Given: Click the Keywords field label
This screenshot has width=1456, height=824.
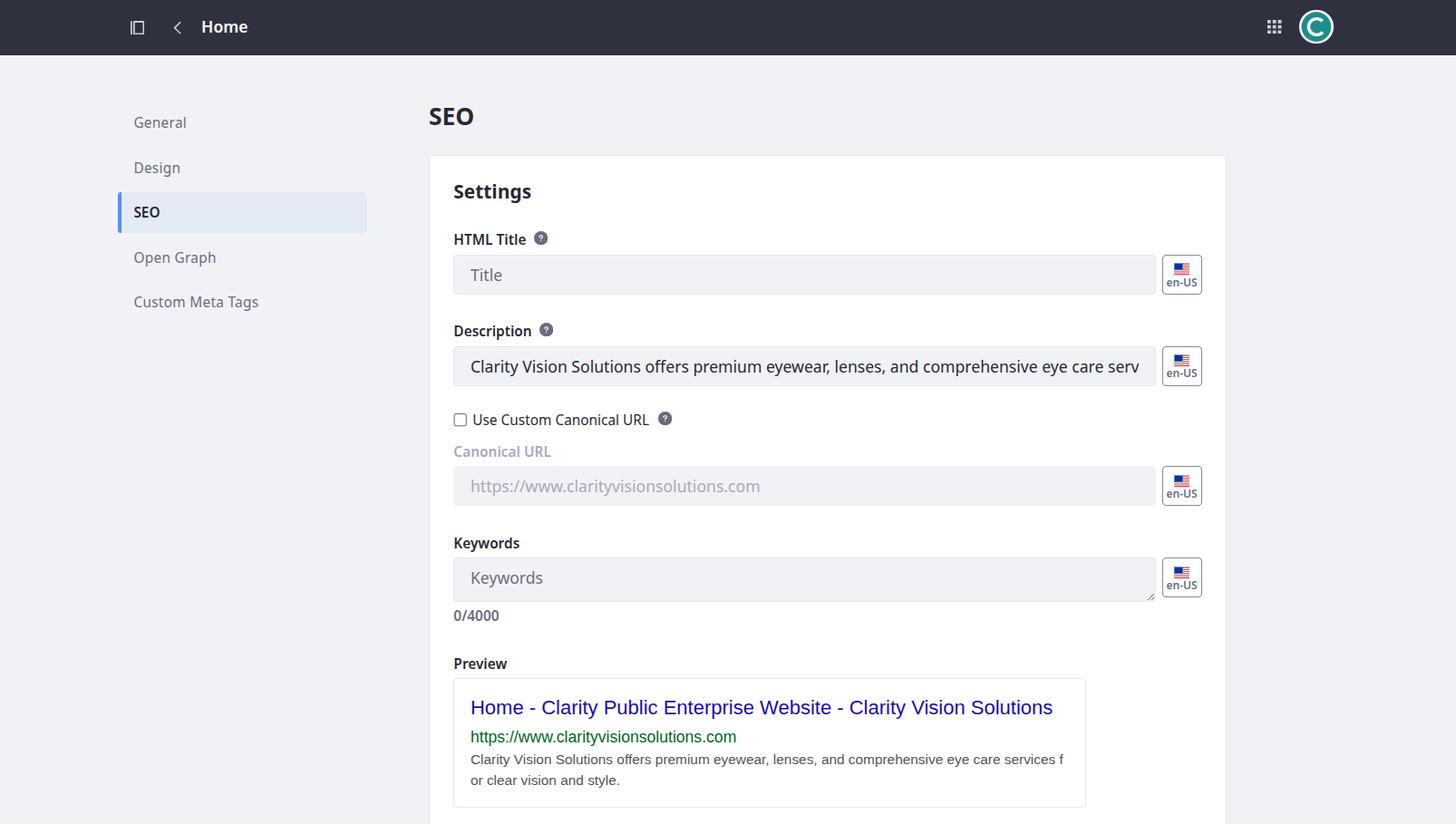Looking at the screenshot, I should pos(486,543).
